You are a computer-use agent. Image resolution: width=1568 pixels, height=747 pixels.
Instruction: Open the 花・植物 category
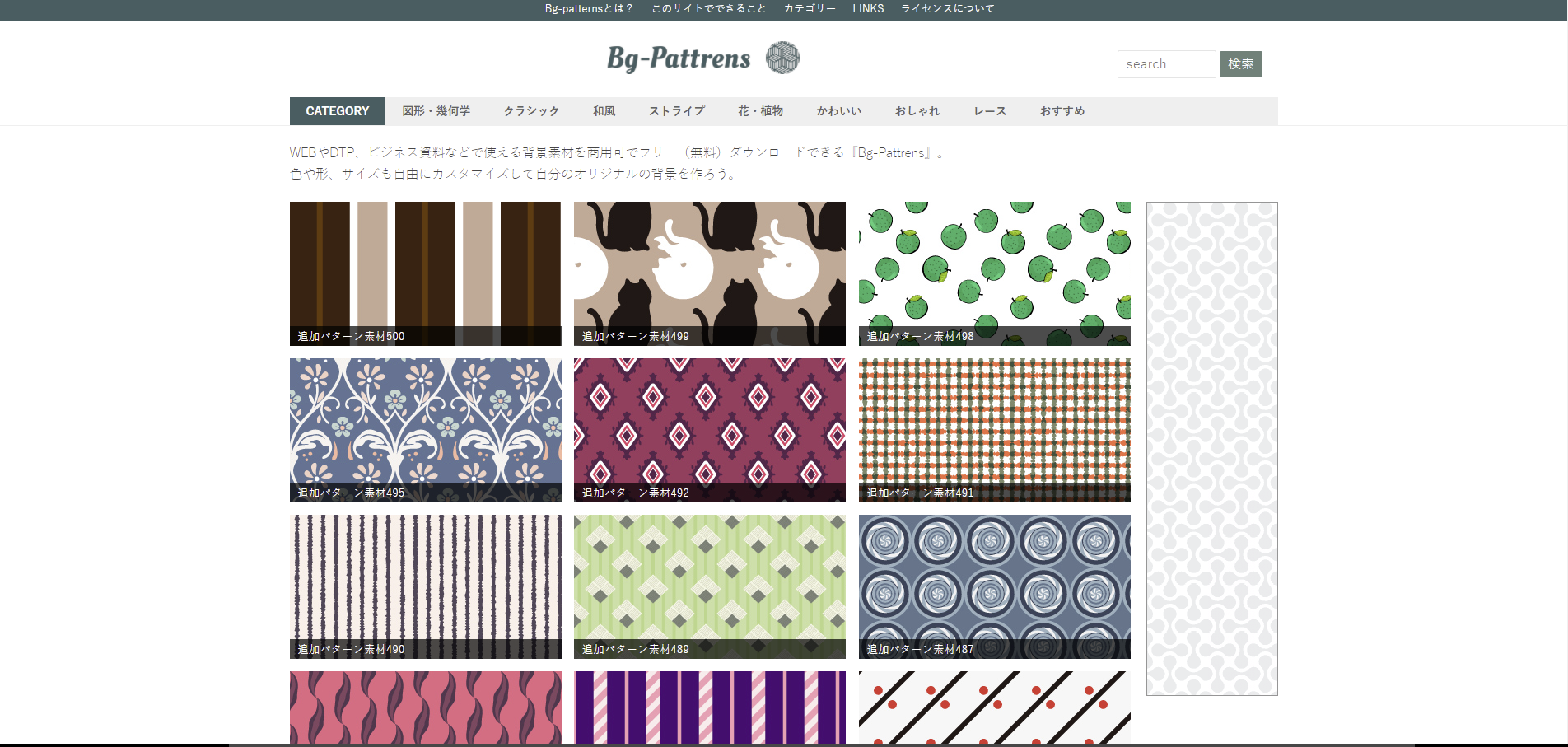point(760,111)
